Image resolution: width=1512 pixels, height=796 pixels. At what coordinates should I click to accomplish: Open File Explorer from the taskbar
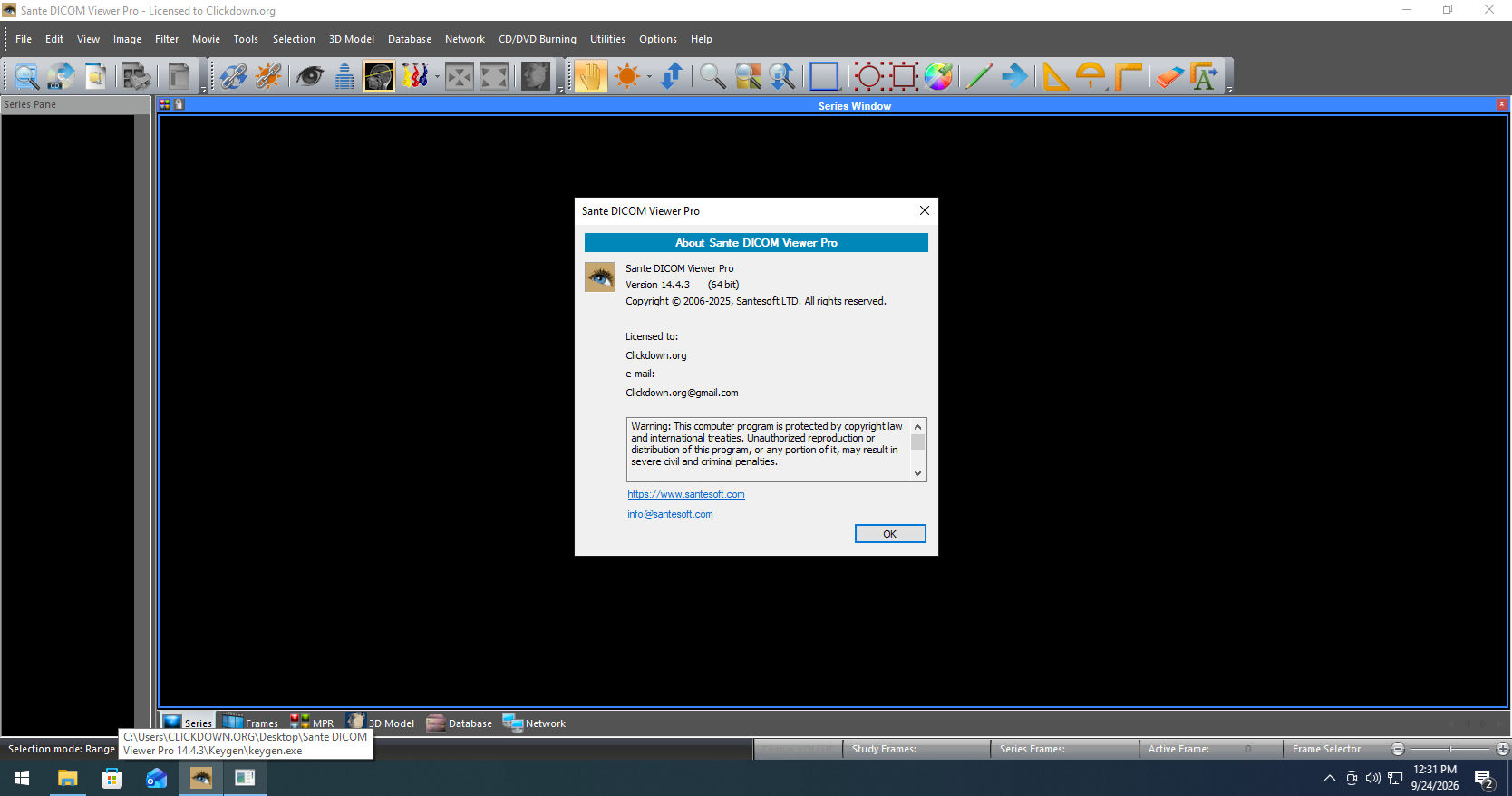pyautogui.click(x=67, y=778)
